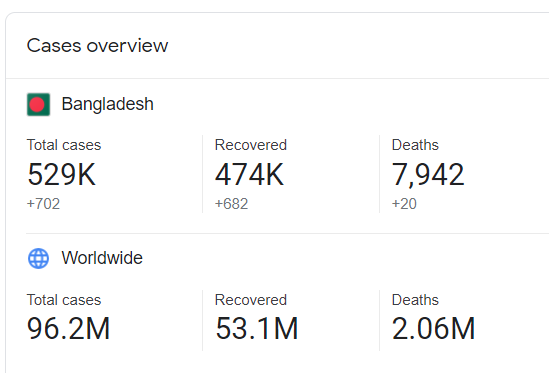Image resolution: width=549 pixels, height=373 pixels.
Task: Click Worldwide Recovered label
Action: (251, 300)
